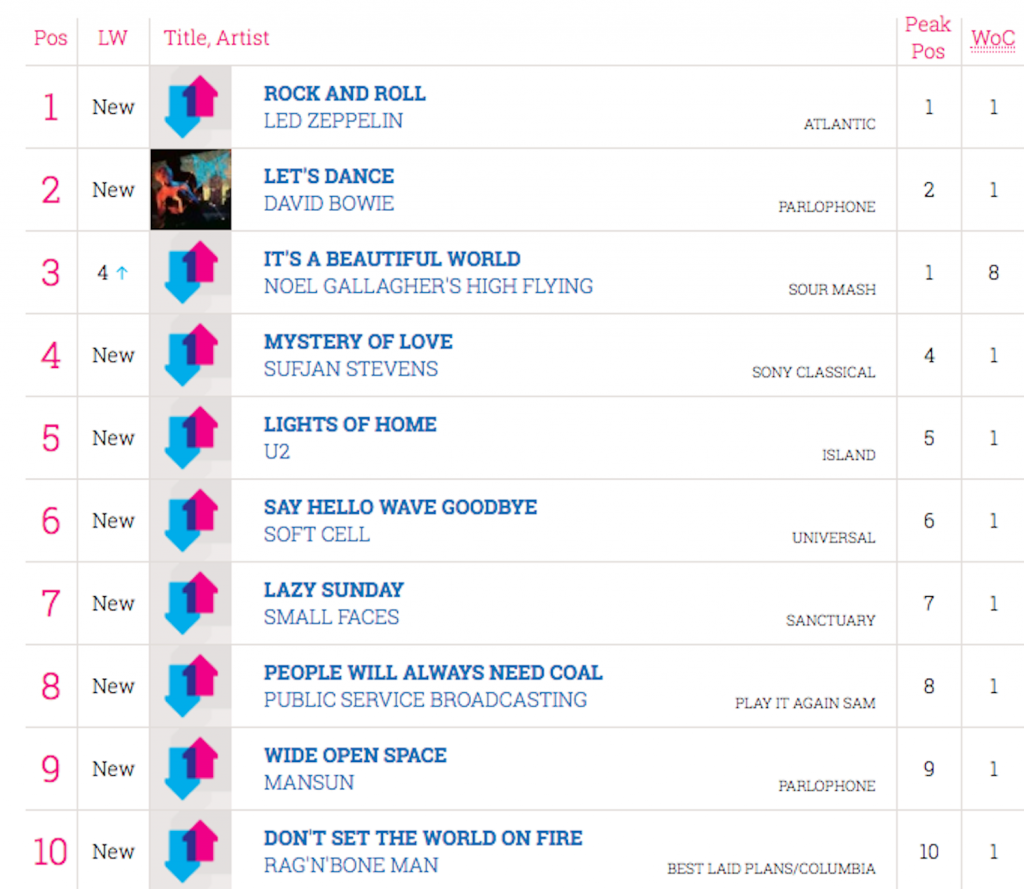Open It's a Beautiful World title link

pos(392,259)
